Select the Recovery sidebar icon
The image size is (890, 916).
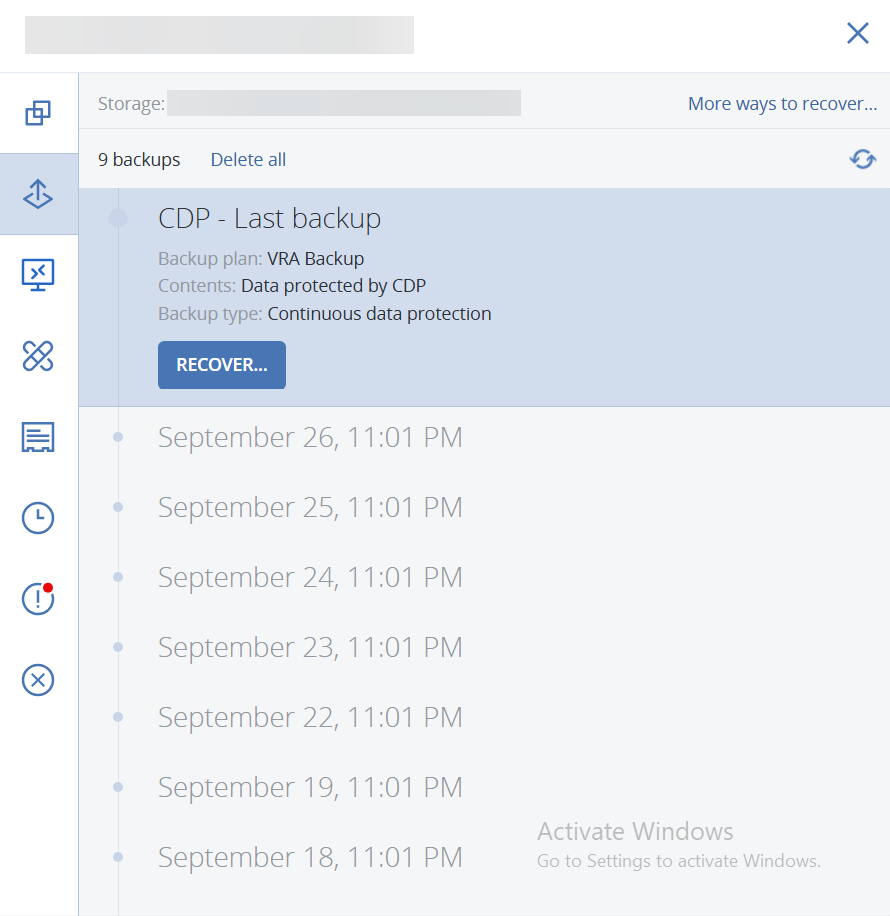point(38,194)
